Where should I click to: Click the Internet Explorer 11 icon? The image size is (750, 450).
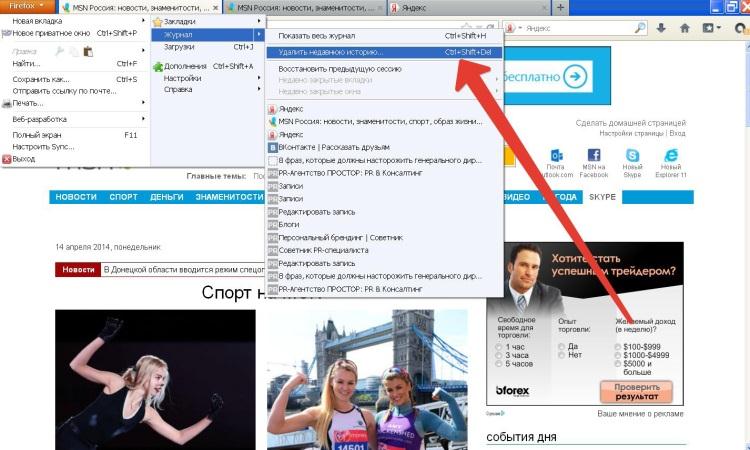click(671, 155)
